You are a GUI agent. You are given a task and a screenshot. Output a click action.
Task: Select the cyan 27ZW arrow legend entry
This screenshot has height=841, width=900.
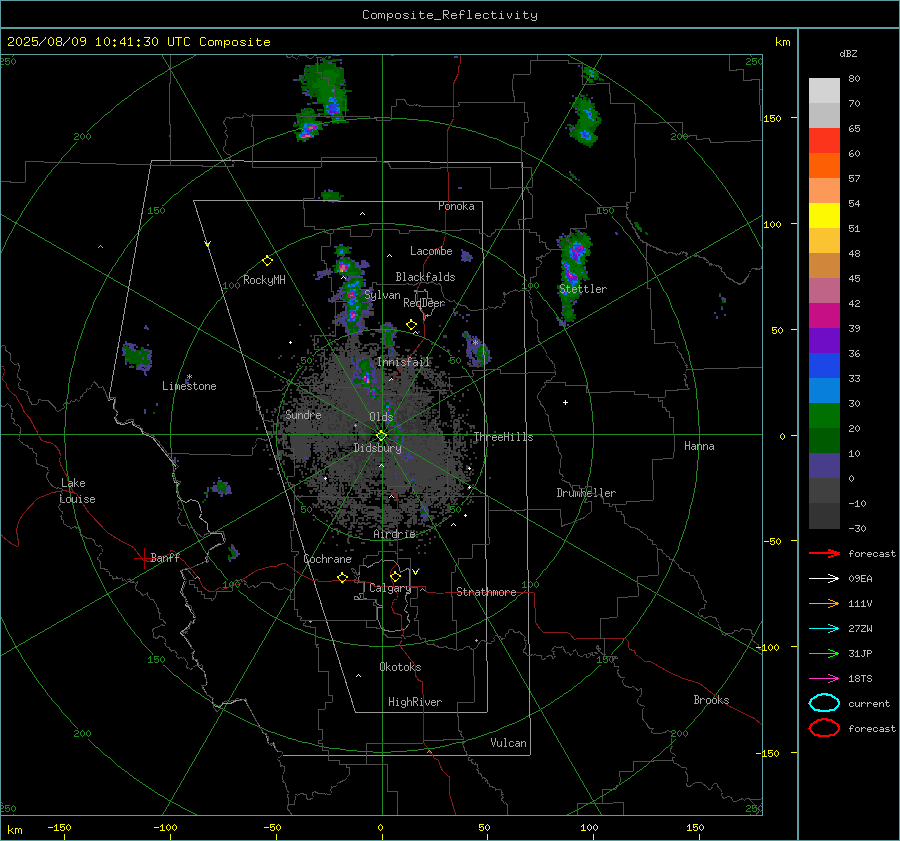click(x=824, y=629)
